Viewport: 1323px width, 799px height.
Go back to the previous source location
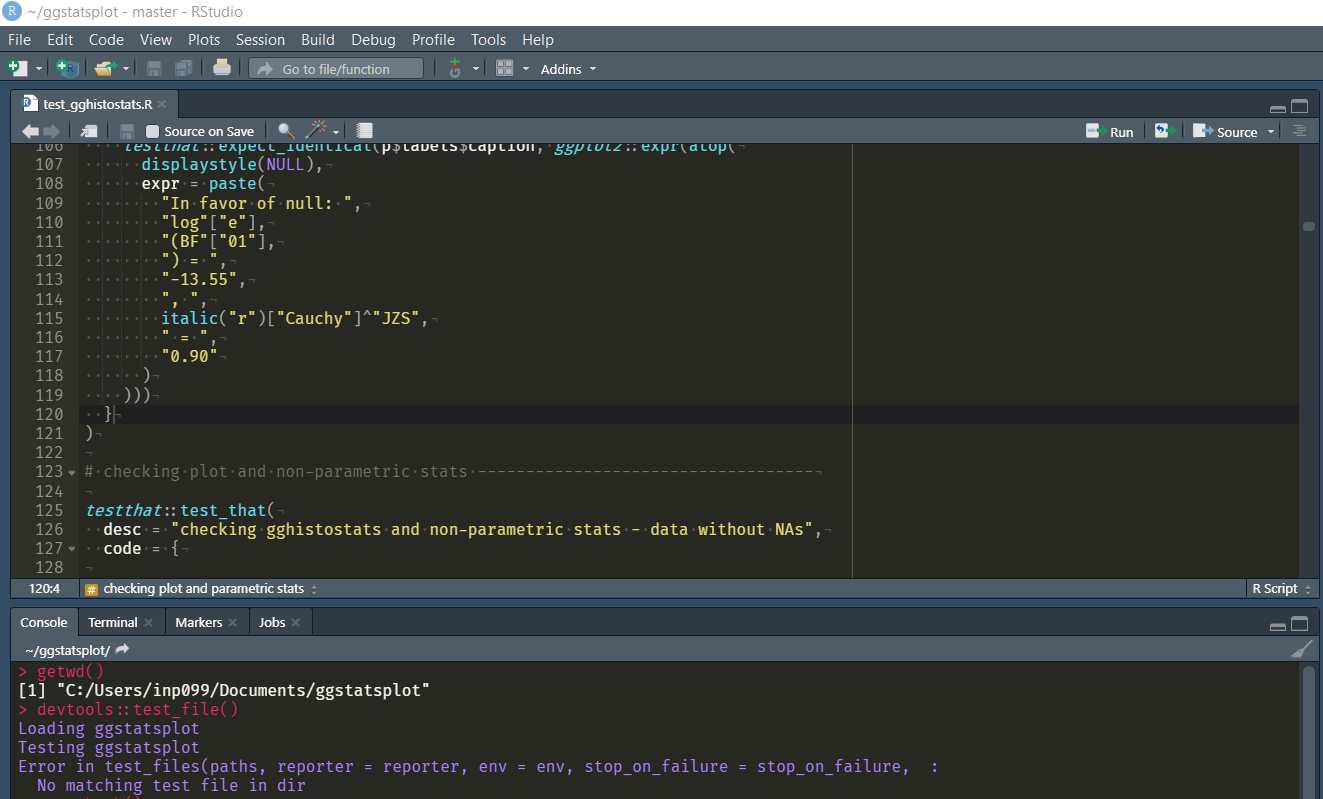tap(30, 131)
